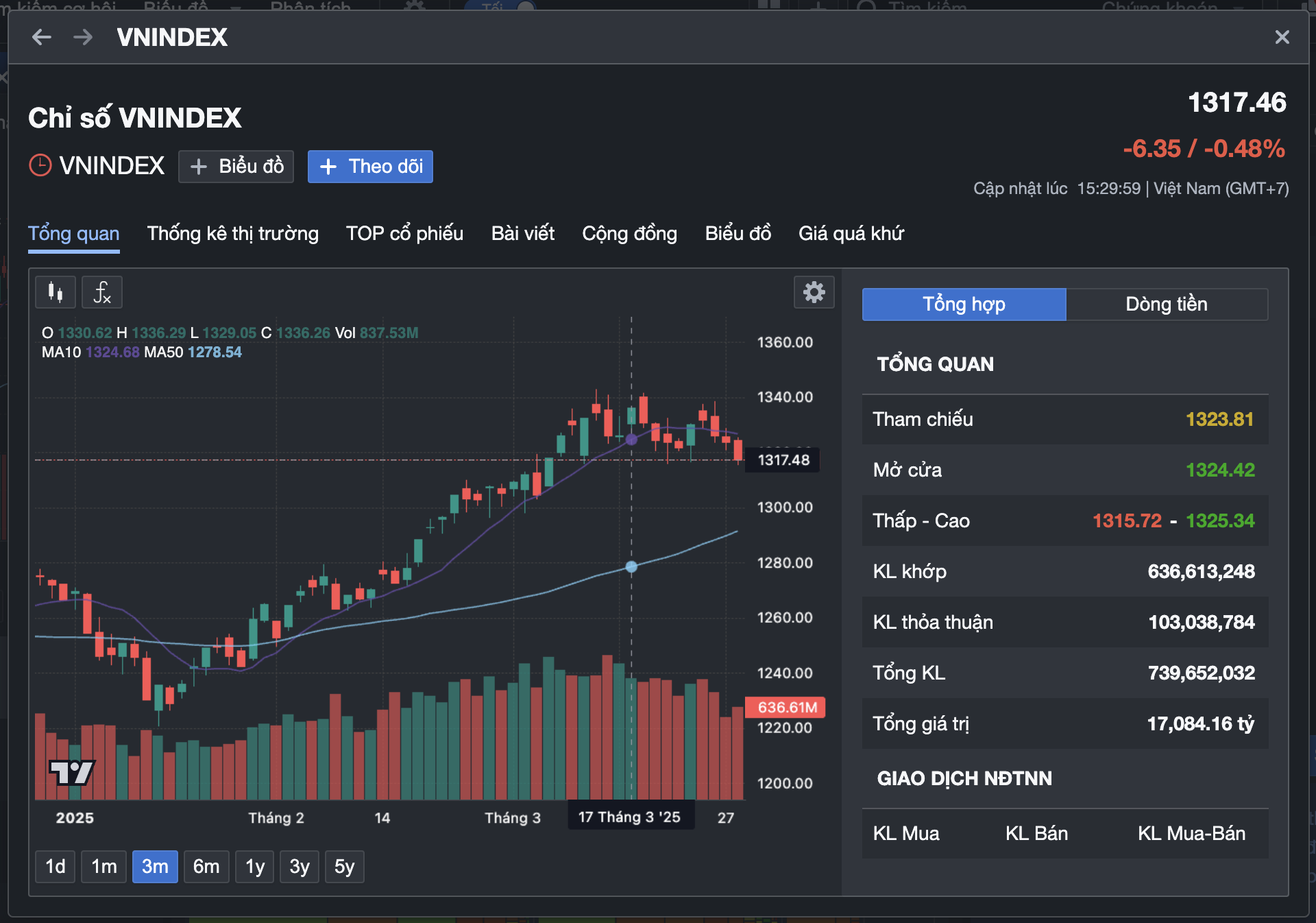The width and height of the screenshot is (1316, 923).
Task: Click the KL Bán column header
Action: click(x=1036, y=834)
